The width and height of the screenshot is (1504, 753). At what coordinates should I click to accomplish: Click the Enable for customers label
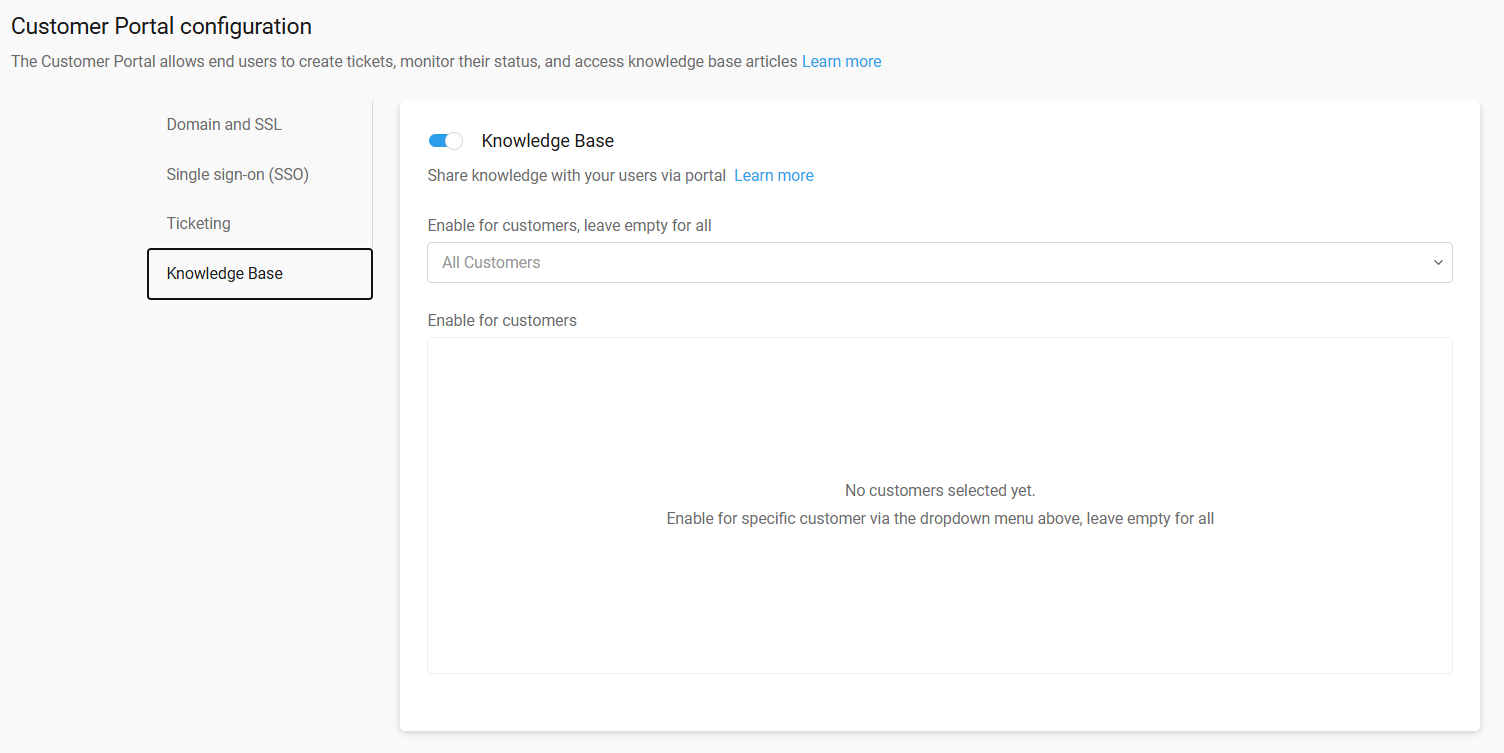(502, 320)
